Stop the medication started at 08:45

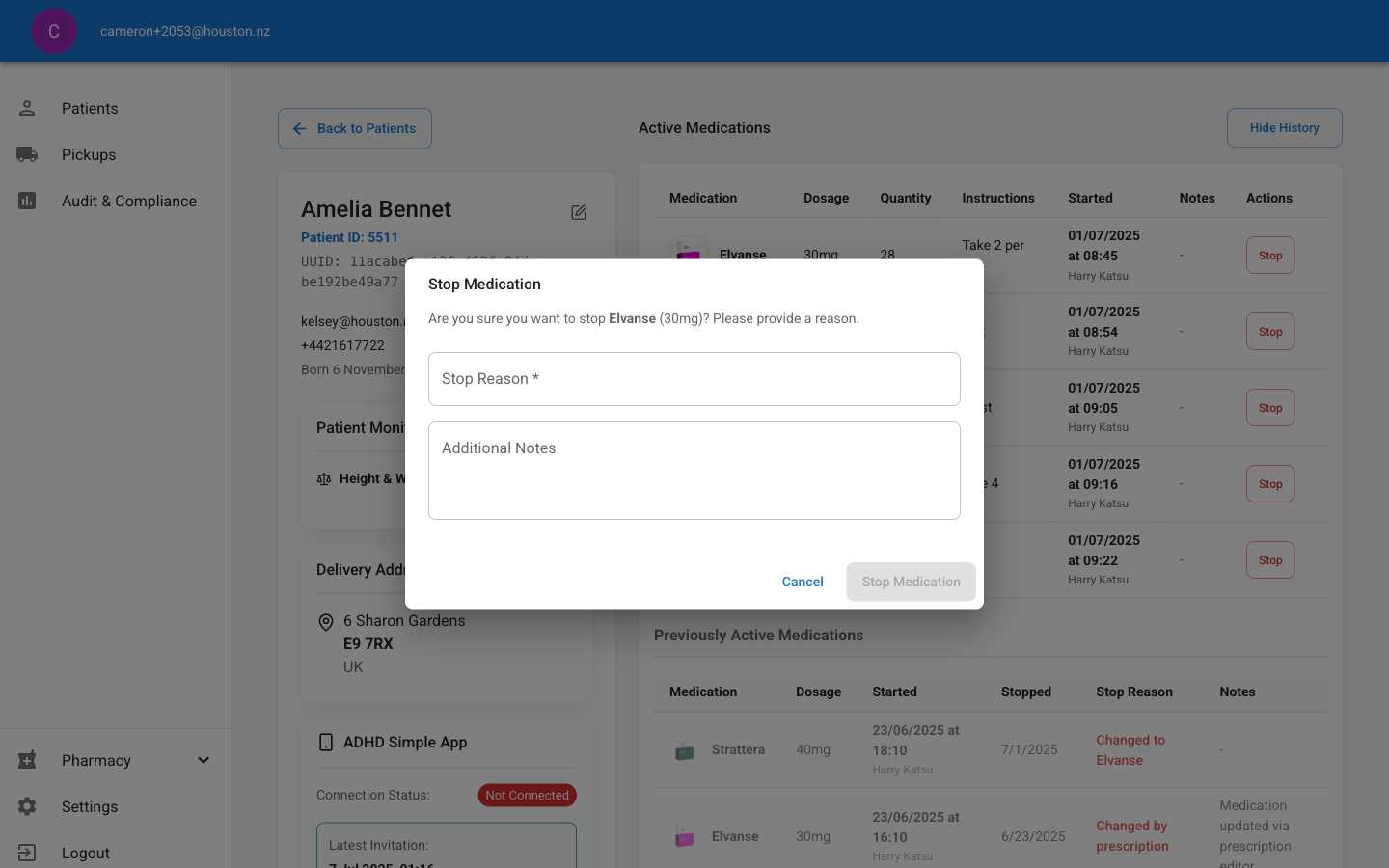(1270, 256)
